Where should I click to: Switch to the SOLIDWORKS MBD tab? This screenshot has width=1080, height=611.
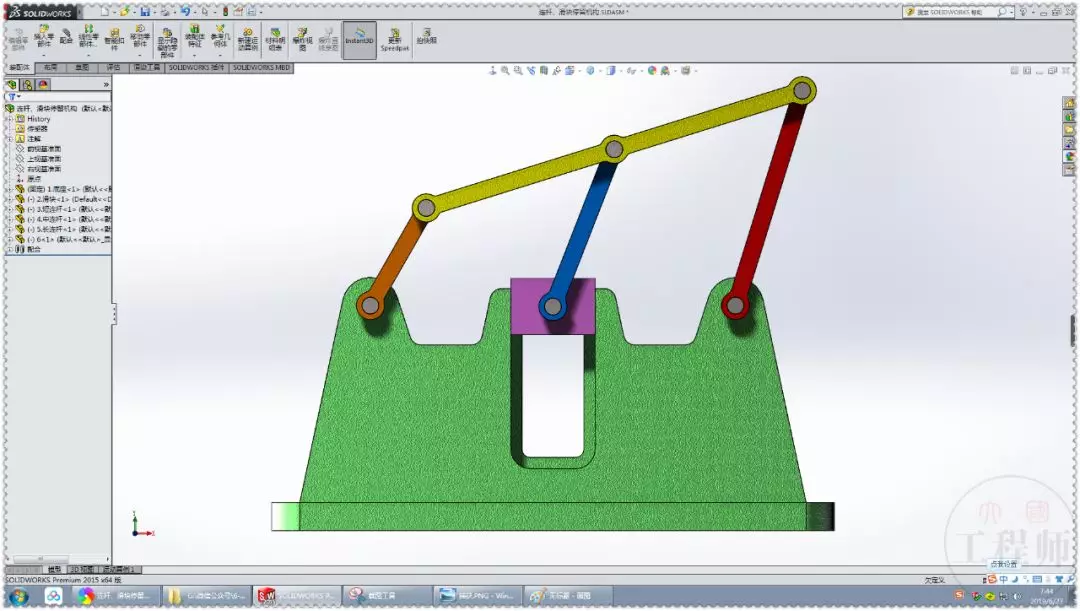click(261, 68)
